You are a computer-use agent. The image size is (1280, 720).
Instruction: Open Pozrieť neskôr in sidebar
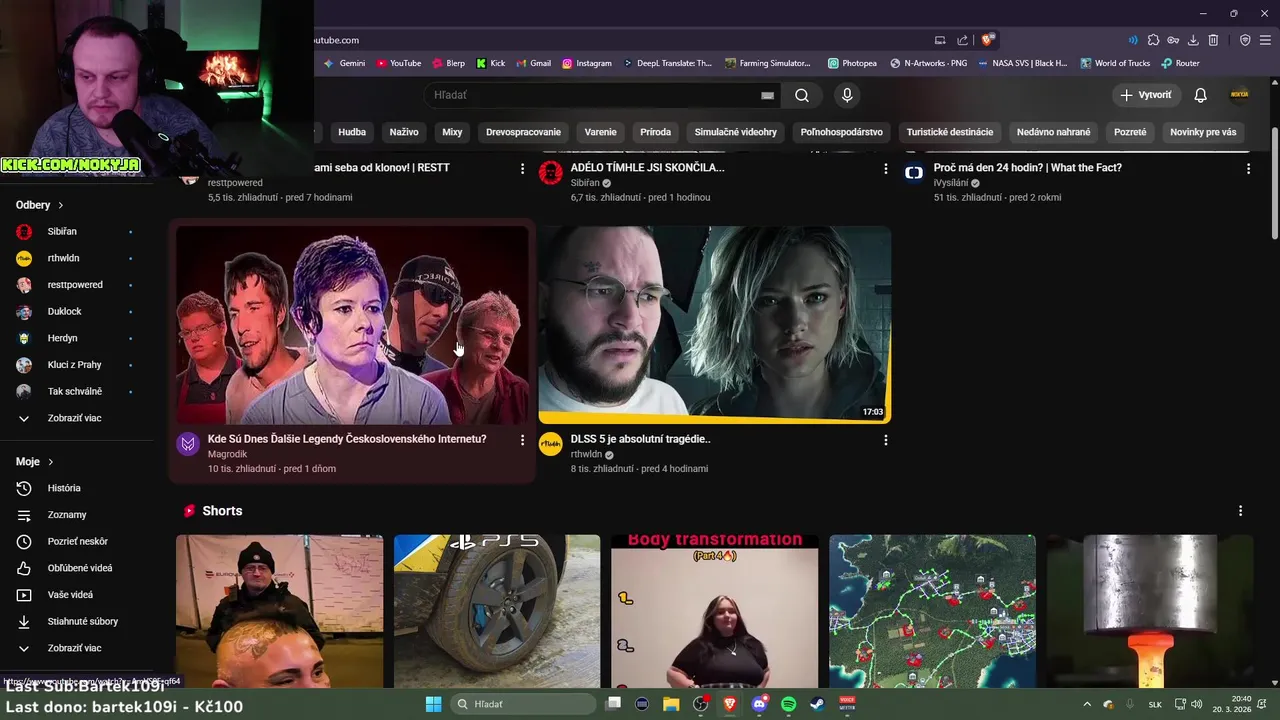pos(75,541)
